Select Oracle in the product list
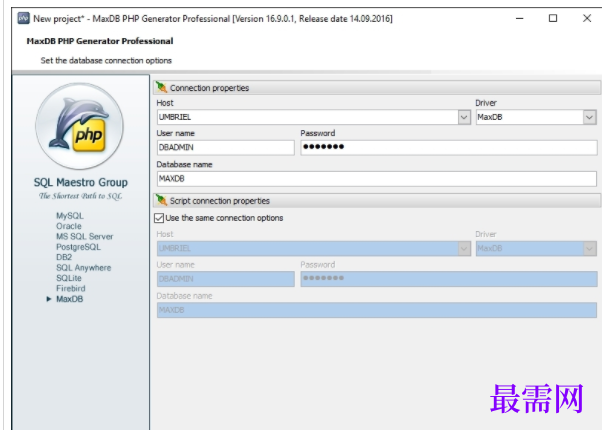The width and height of the screenshot is (602, 430). click(69, 226)
